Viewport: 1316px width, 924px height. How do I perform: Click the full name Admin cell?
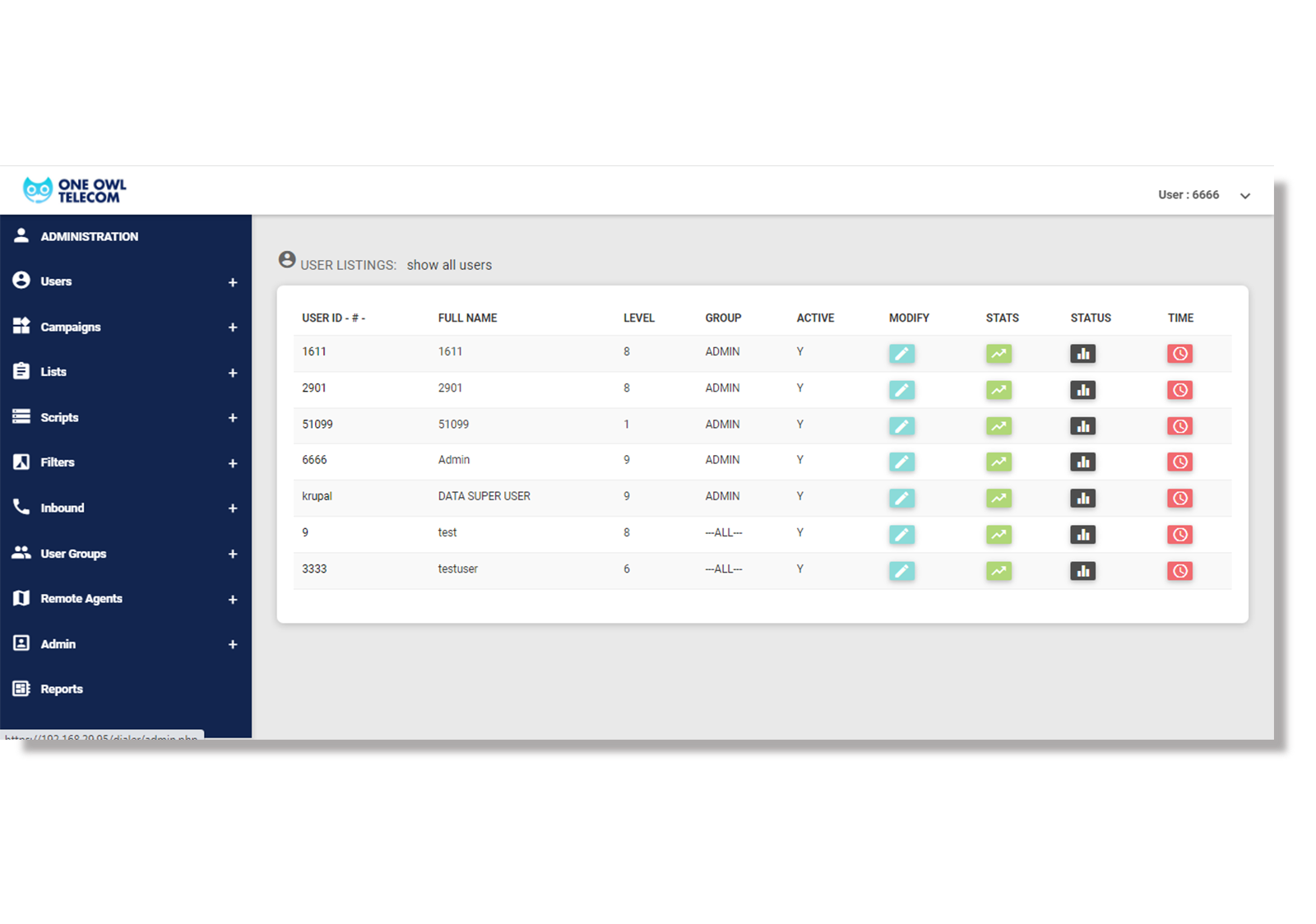454,460
